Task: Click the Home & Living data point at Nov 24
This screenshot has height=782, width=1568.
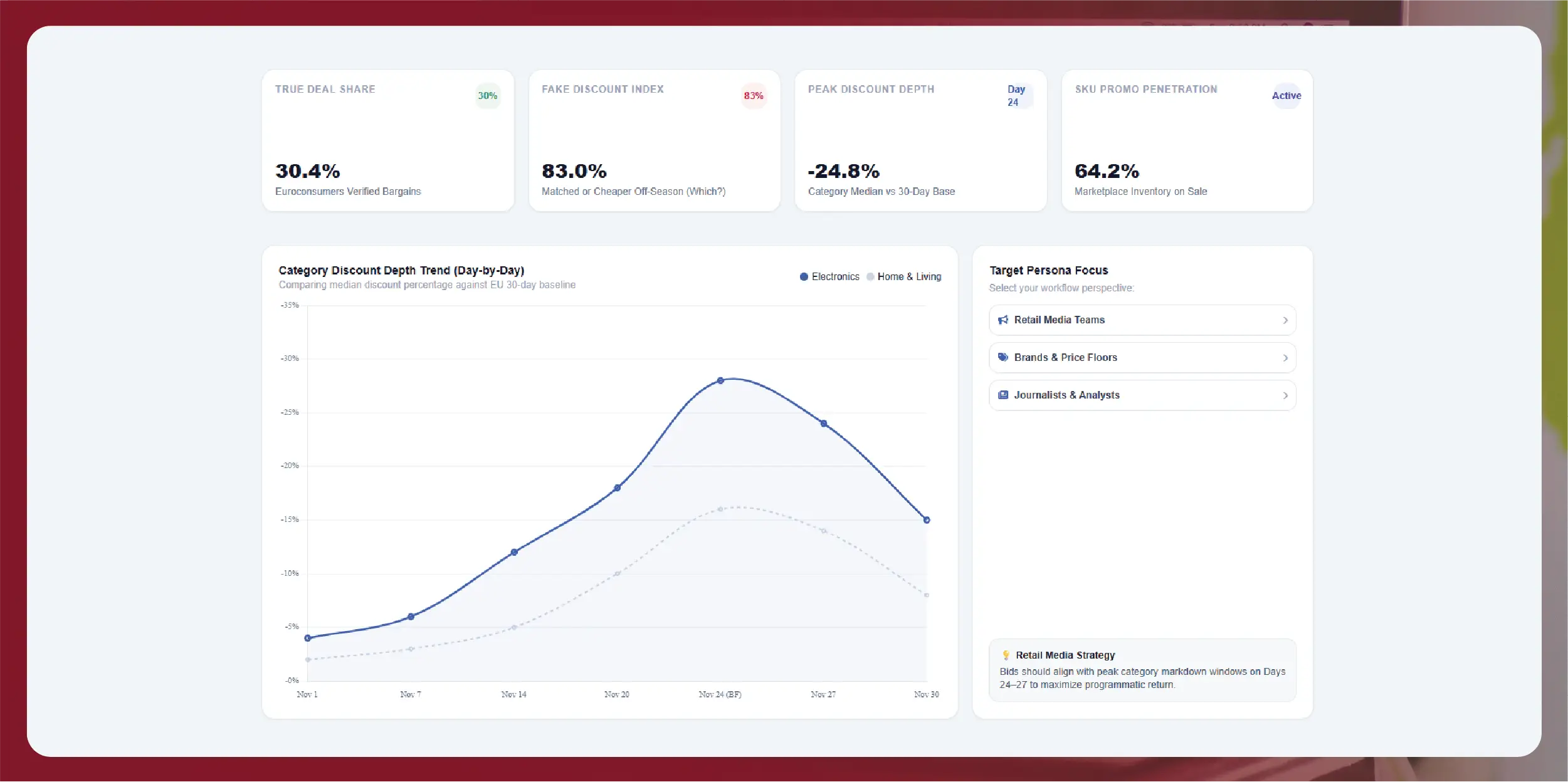Action: pos(720,509)
